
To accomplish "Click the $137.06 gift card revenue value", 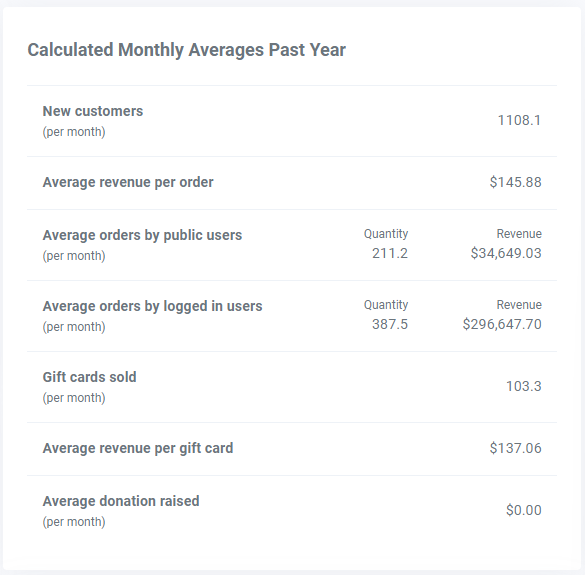I will (x=515, y=448).
